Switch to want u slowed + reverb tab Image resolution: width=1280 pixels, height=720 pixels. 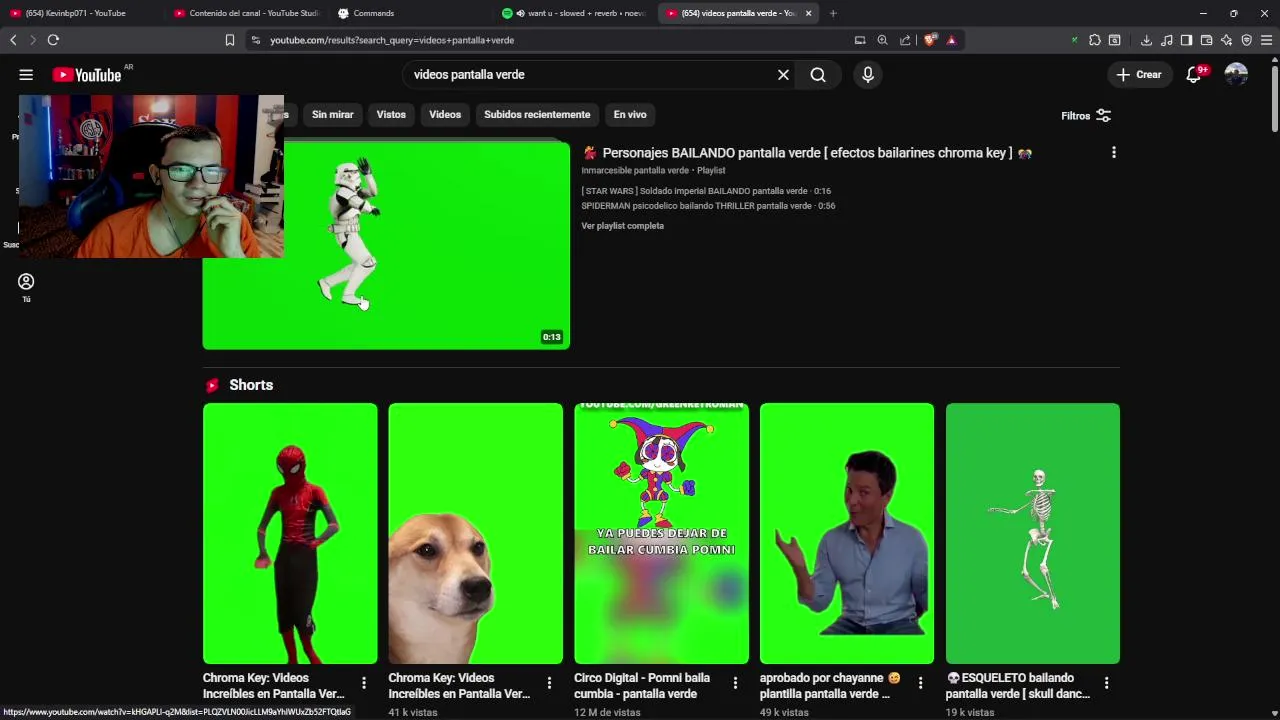574,13
